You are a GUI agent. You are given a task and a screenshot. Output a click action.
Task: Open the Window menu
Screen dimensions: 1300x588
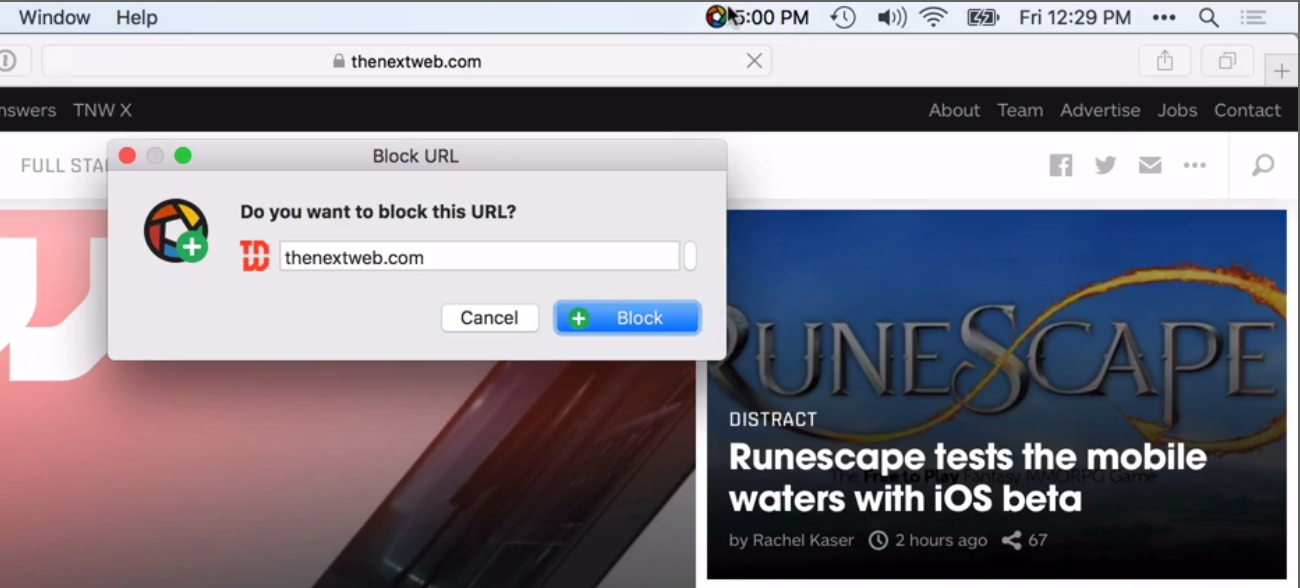54,17
